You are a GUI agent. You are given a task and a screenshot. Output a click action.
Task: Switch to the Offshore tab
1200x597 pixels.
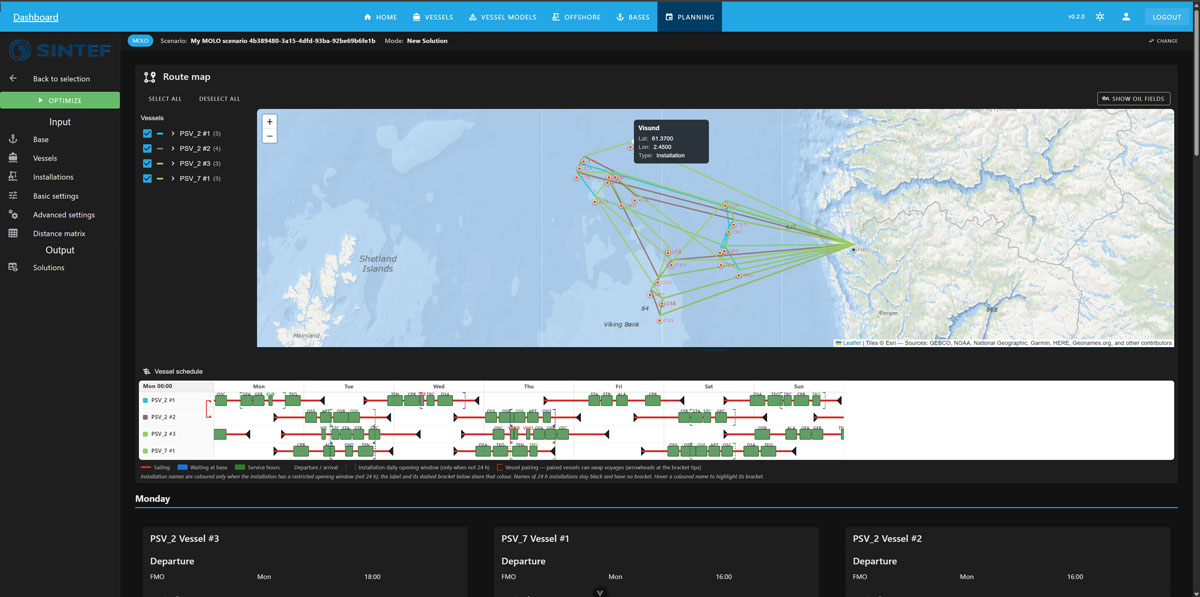click(x=575, y=17)
